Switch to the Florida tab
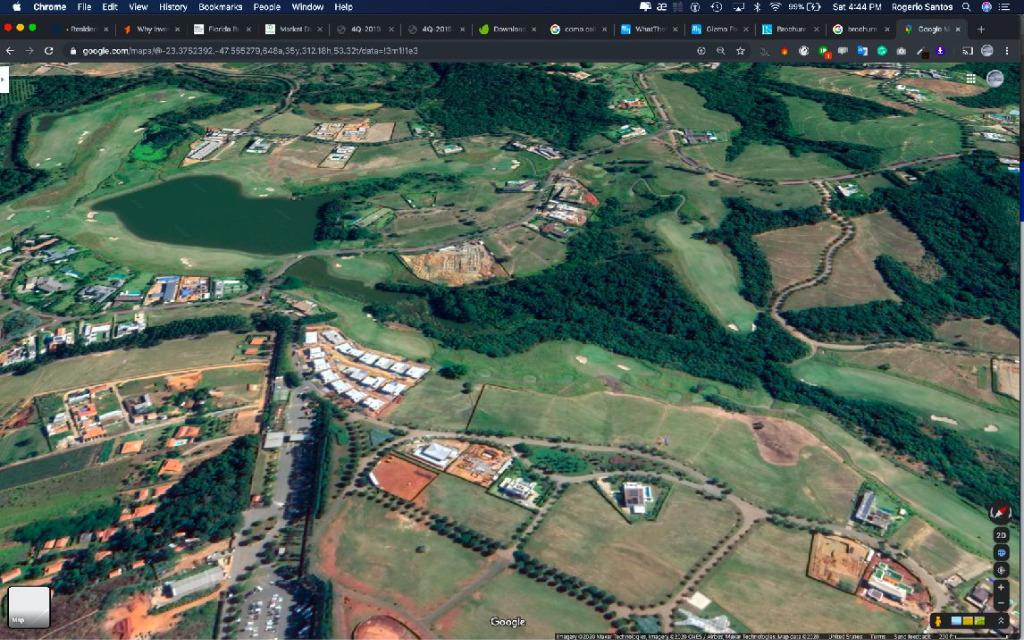 [x=224, y=30]
